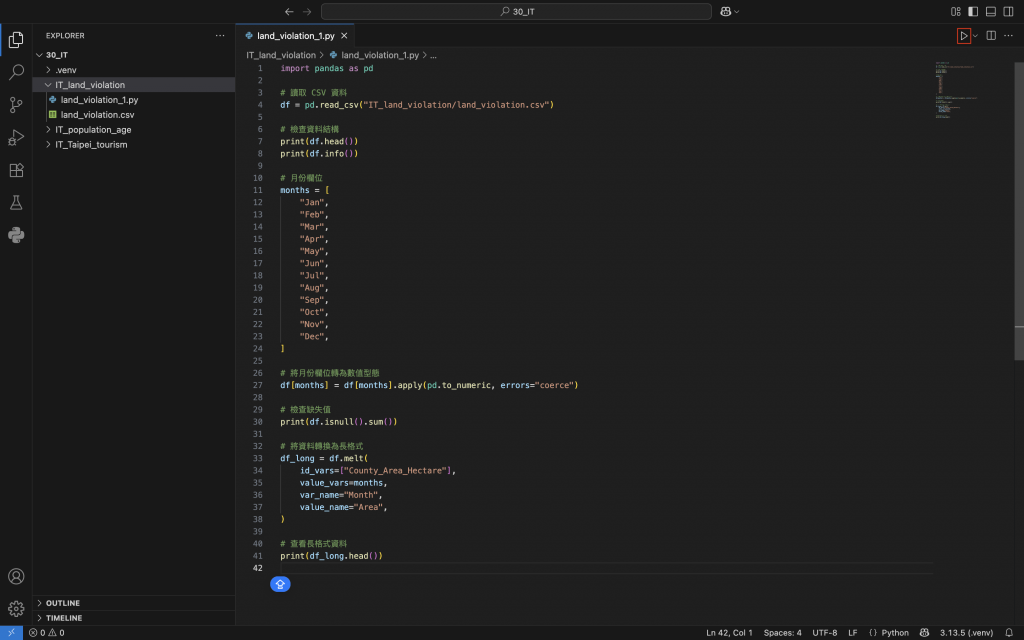Open the Extensions view

click(x=16, y=170)
